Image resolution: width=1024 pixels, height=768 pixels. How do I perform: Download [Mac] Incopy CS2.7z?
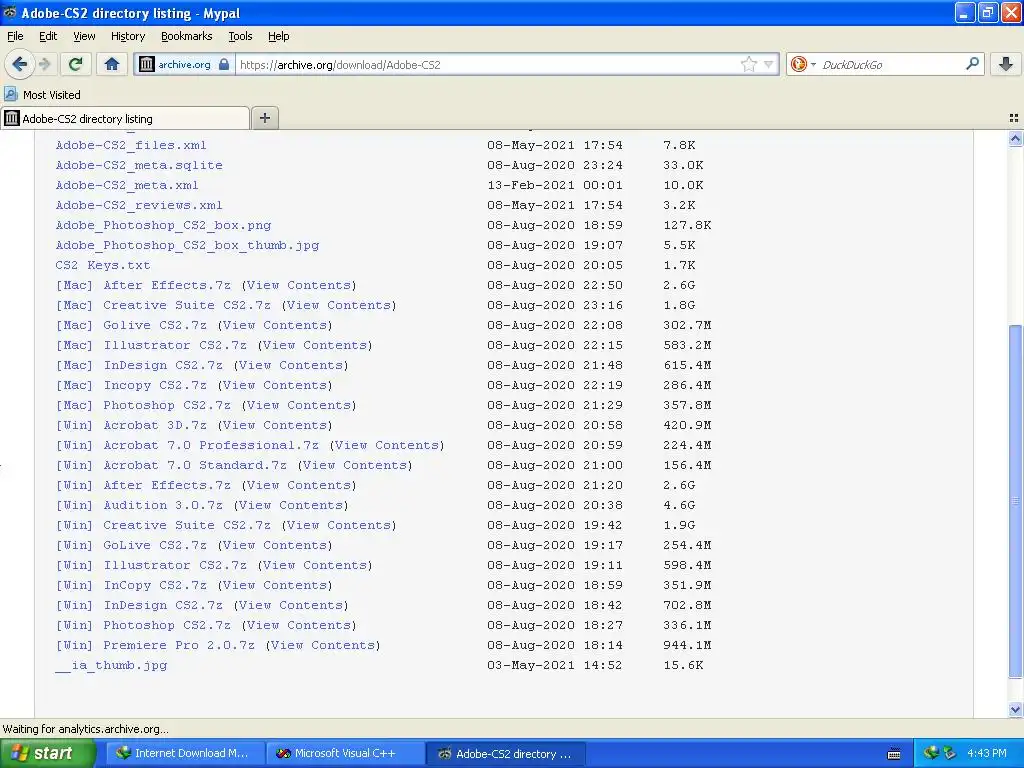point(131,385)
